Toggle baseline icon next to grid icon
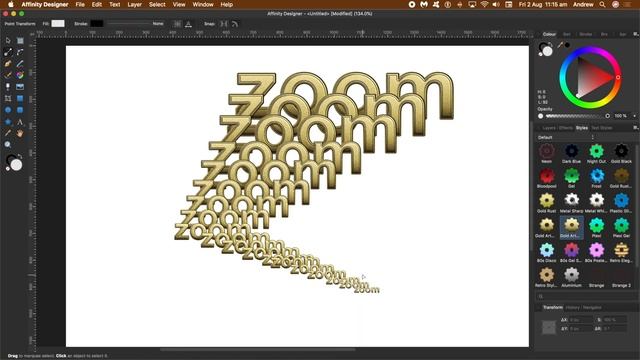640x360 pixels. pyautogui.click(x=188, y=24)
